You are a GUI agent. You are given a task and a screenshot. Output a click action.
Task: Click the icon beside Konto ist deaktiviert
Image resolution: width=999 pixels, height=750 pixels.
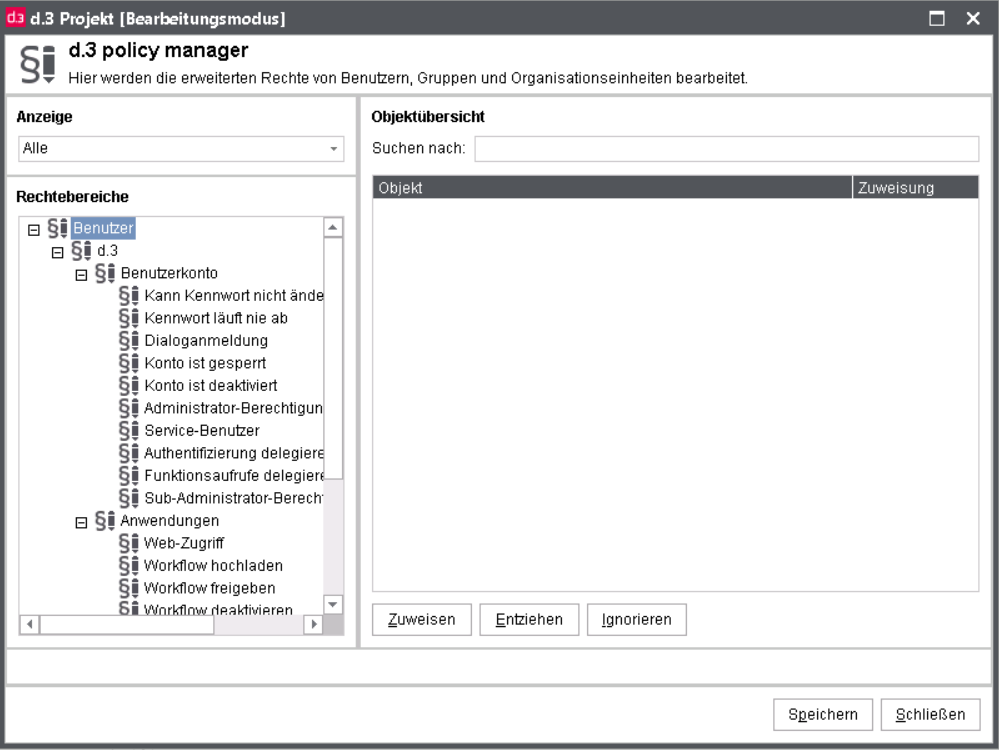129,386
